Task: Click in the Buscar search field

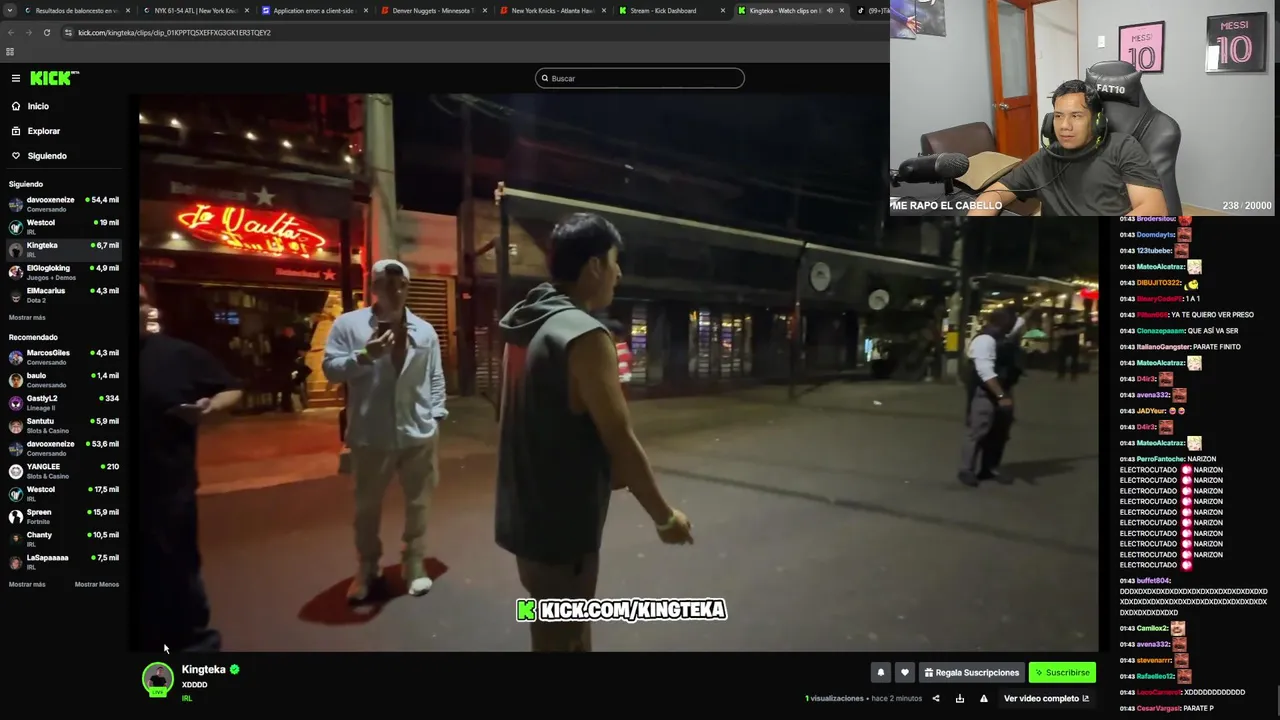Action: point(640,78)
